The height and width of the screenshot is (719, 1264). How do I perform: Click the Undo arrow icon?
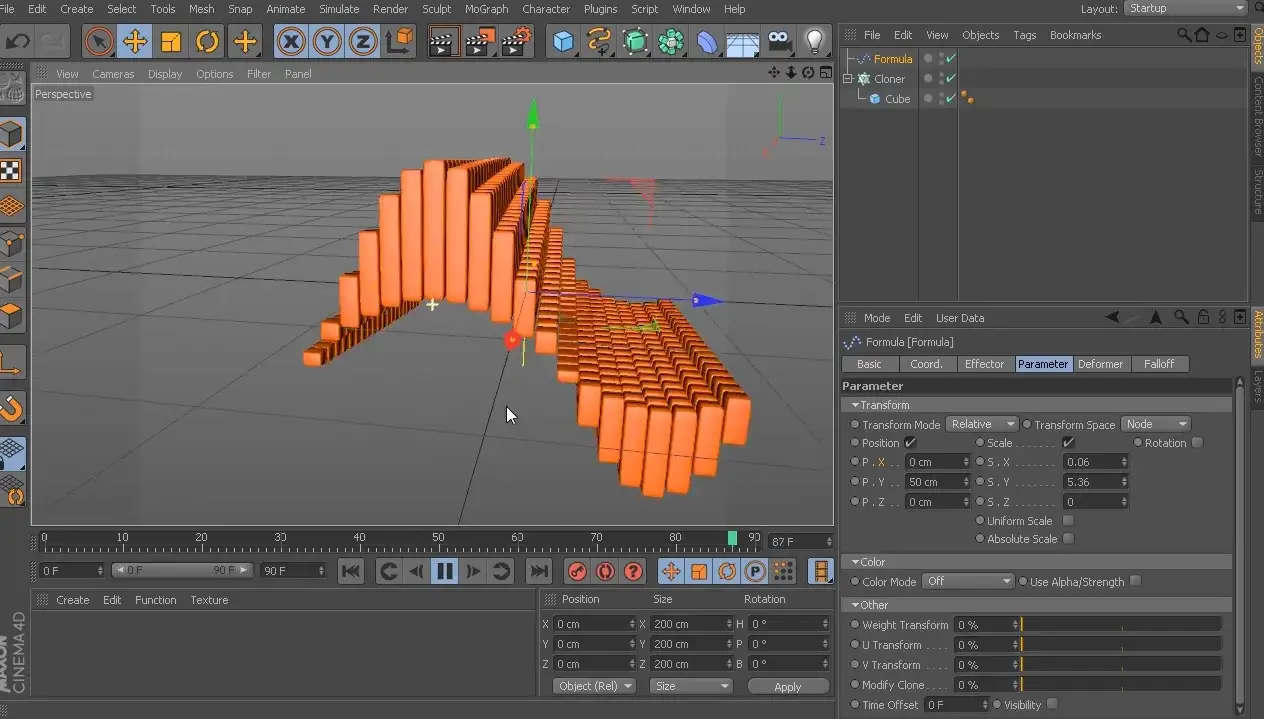[18, 41]
